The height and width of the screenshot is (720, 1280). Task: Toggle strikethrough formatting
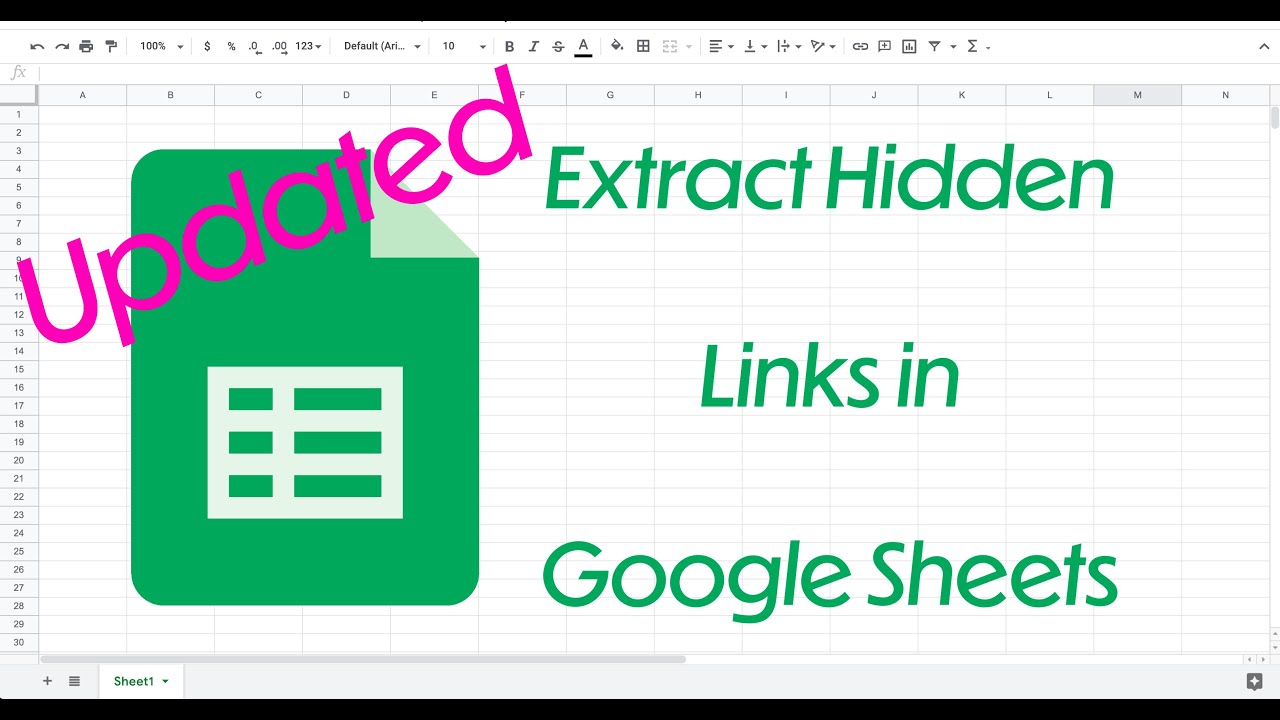coord(558,46)
